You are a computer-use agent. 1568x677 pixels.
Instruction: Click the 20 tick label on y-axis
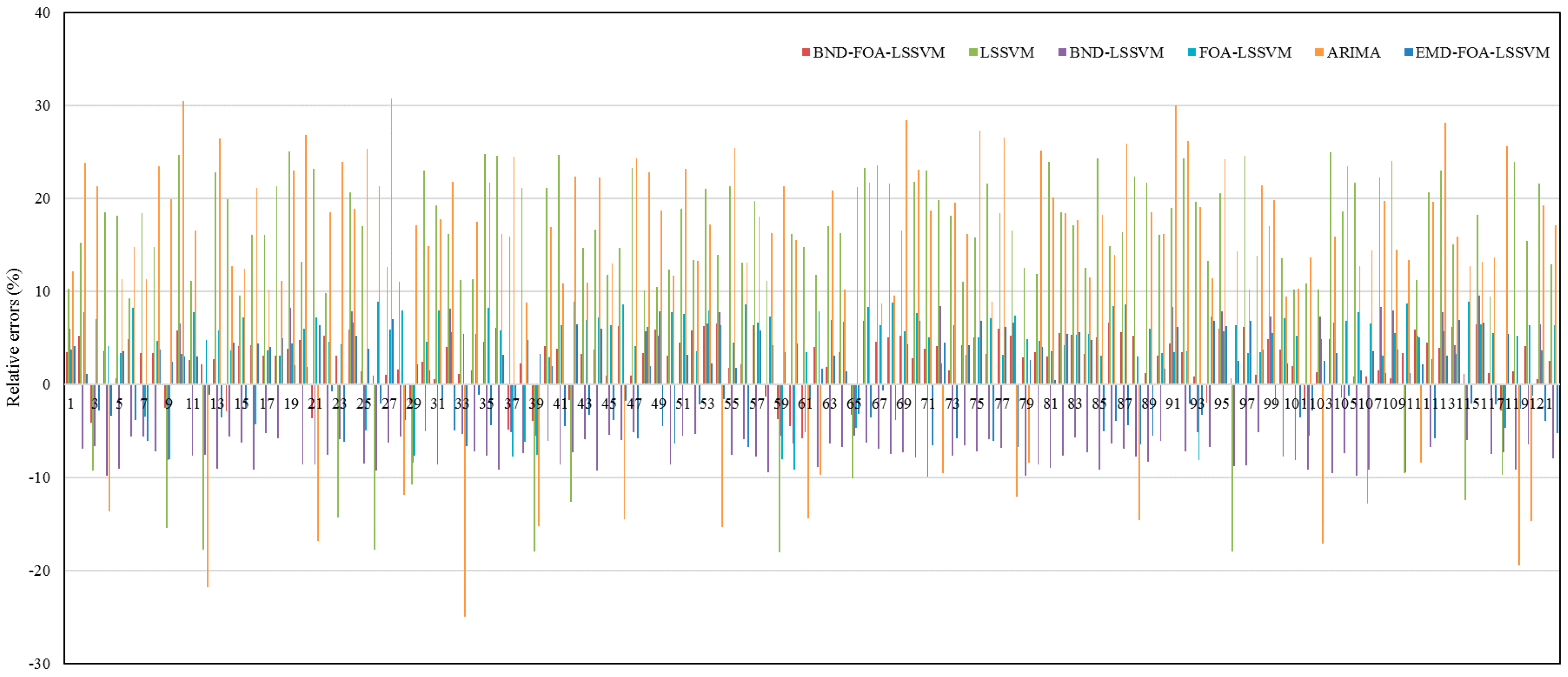[43, 199]
